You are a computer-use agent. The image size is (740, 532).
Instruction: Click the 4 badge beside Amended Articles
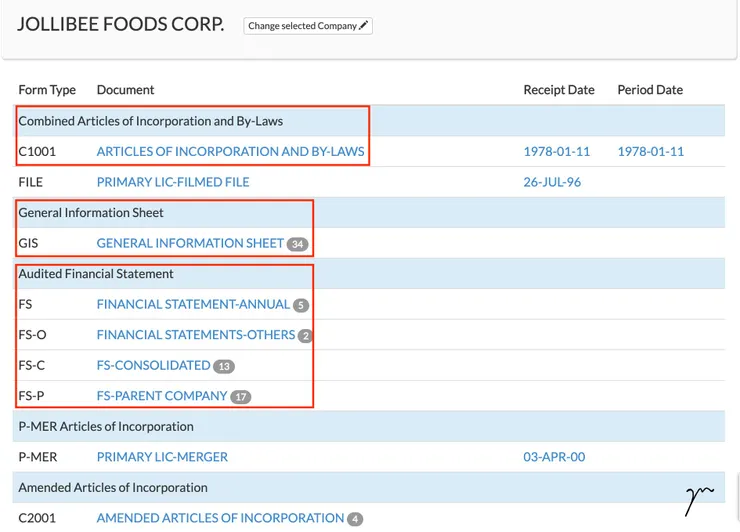[354, 519]
